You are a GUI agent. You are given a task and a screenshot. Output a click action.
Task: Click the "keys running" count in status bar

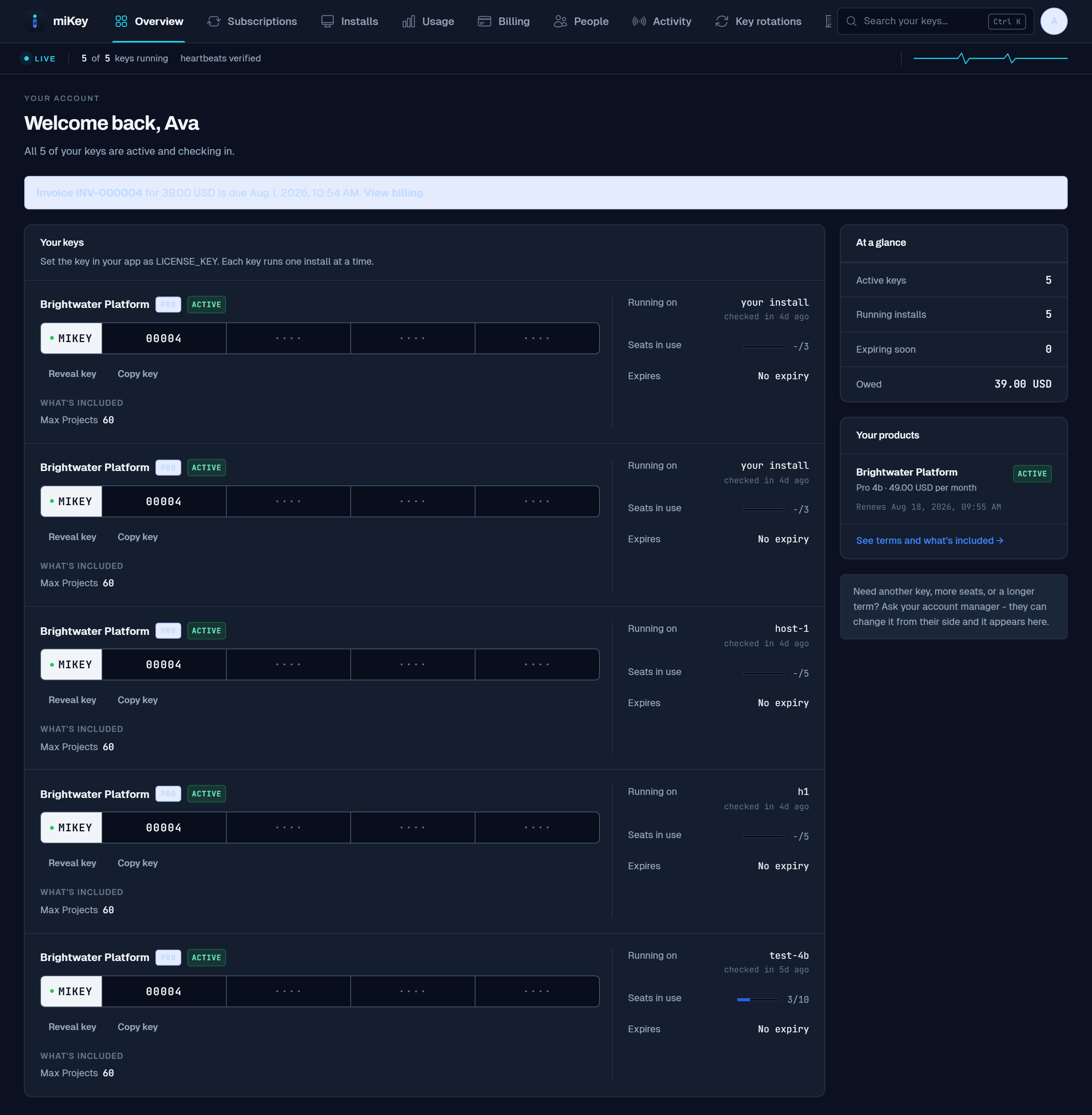(124, 58)
